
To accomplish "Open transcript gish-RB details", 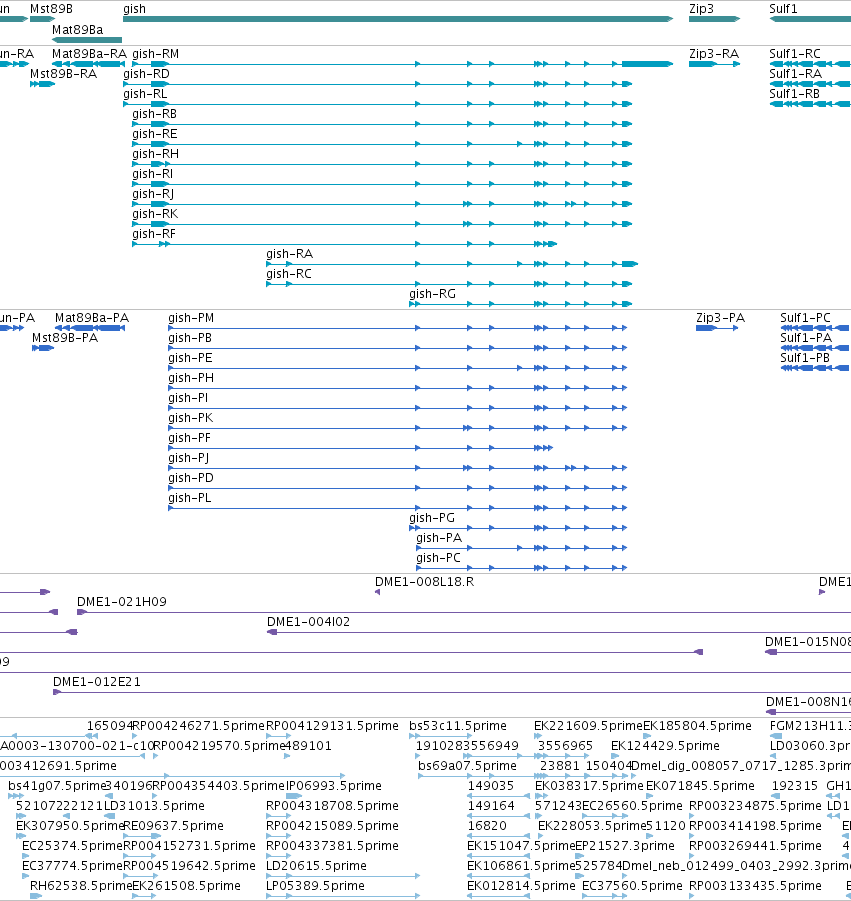I will 382,124.
